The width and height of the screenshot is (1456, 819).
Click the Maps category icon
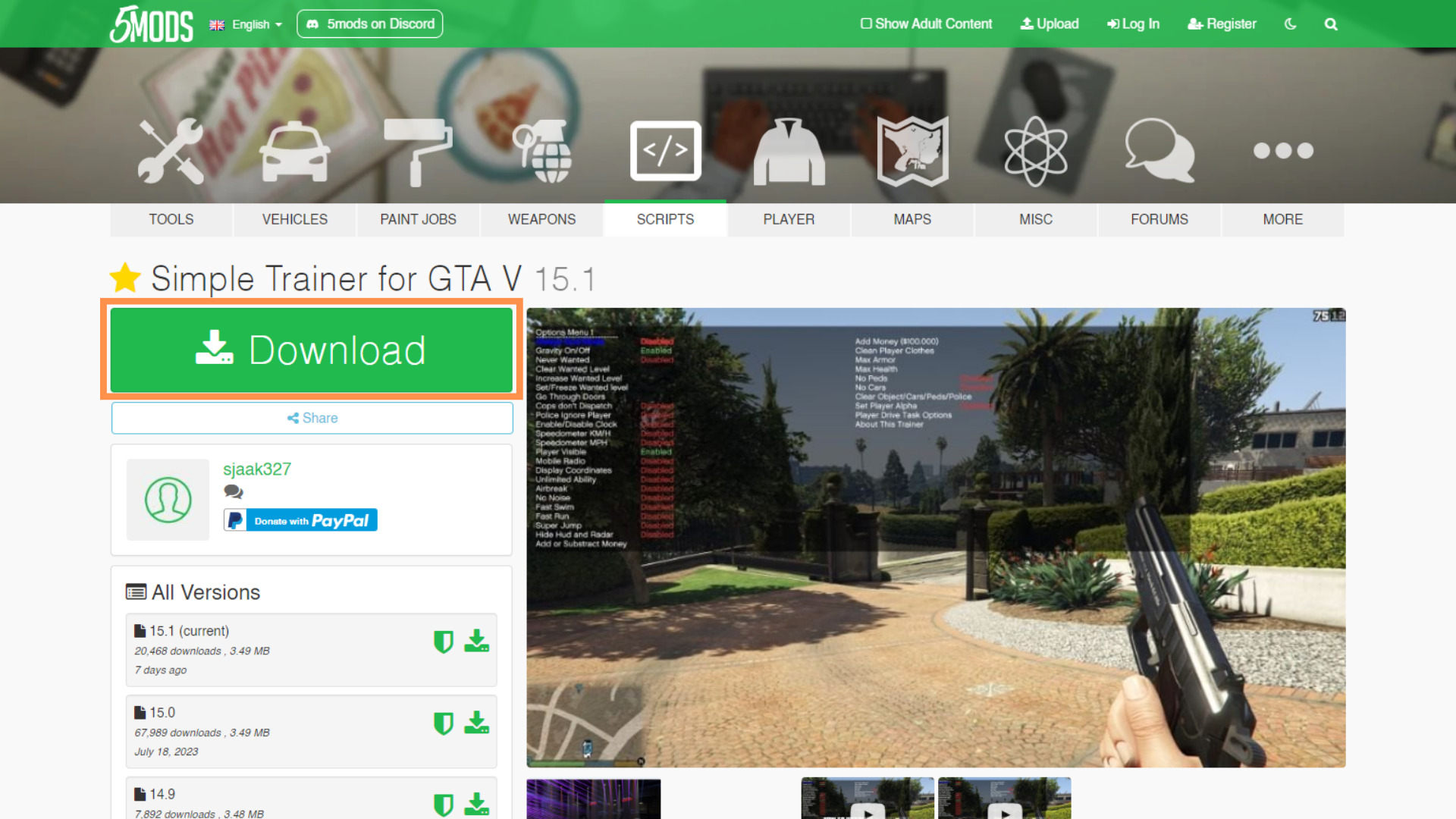point(912,150)
